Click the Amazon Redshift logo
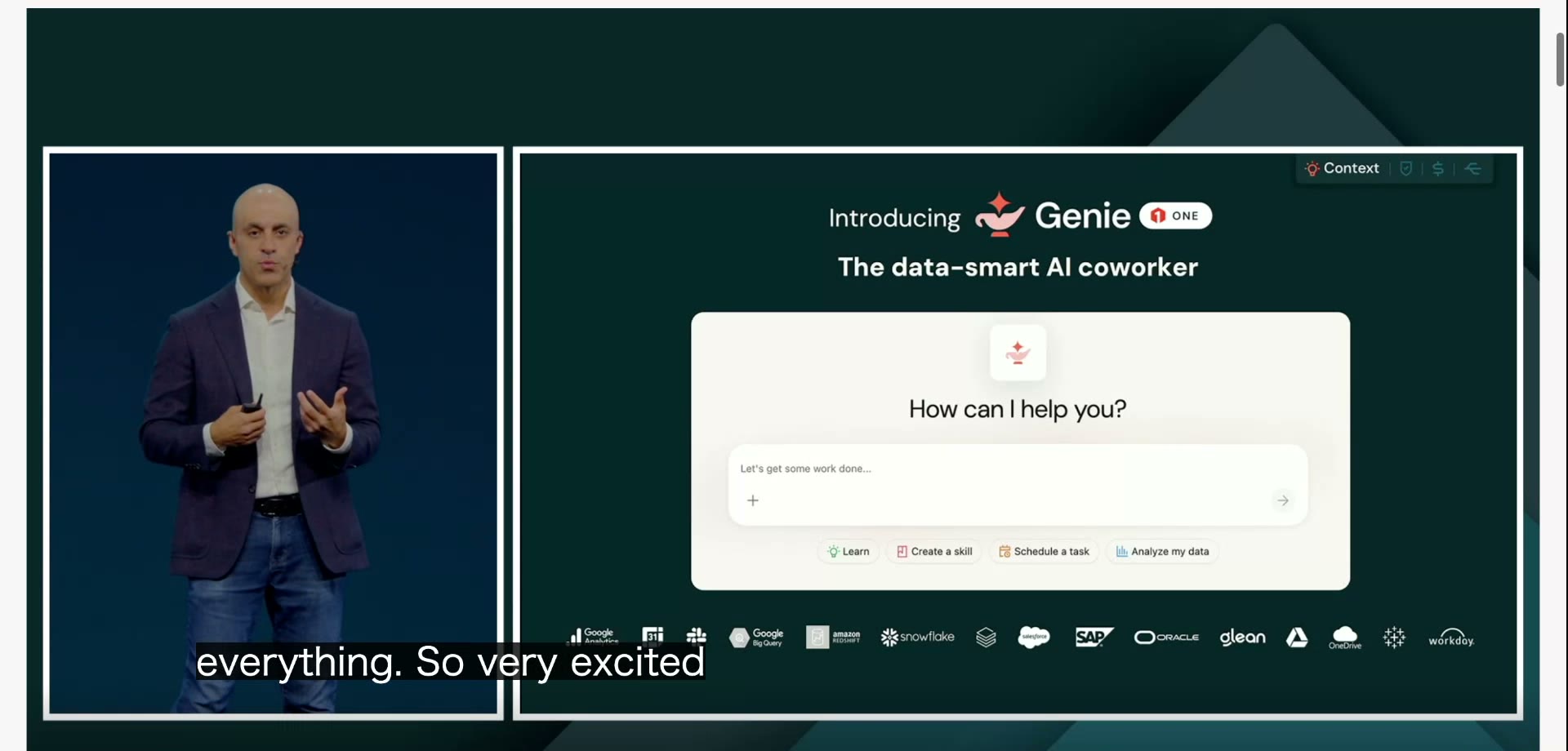The height and width of the screenshot is (751, 1568). pyautogui.click(x=833, y=637)
